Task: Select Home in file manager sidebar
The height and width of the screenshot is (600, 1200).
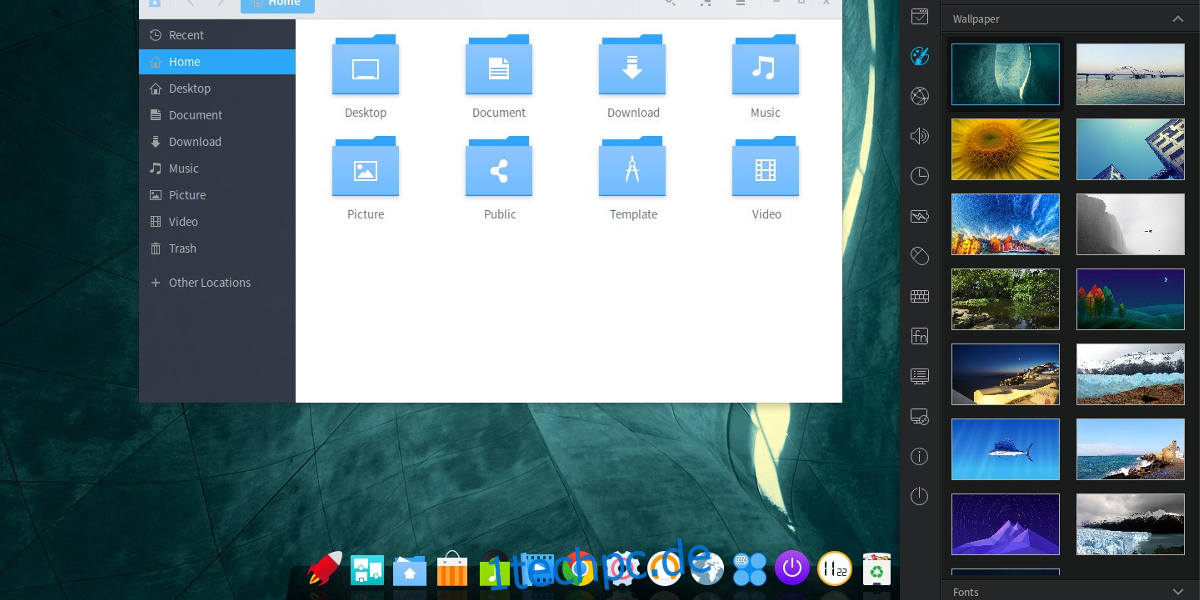Action: point(217,62)
